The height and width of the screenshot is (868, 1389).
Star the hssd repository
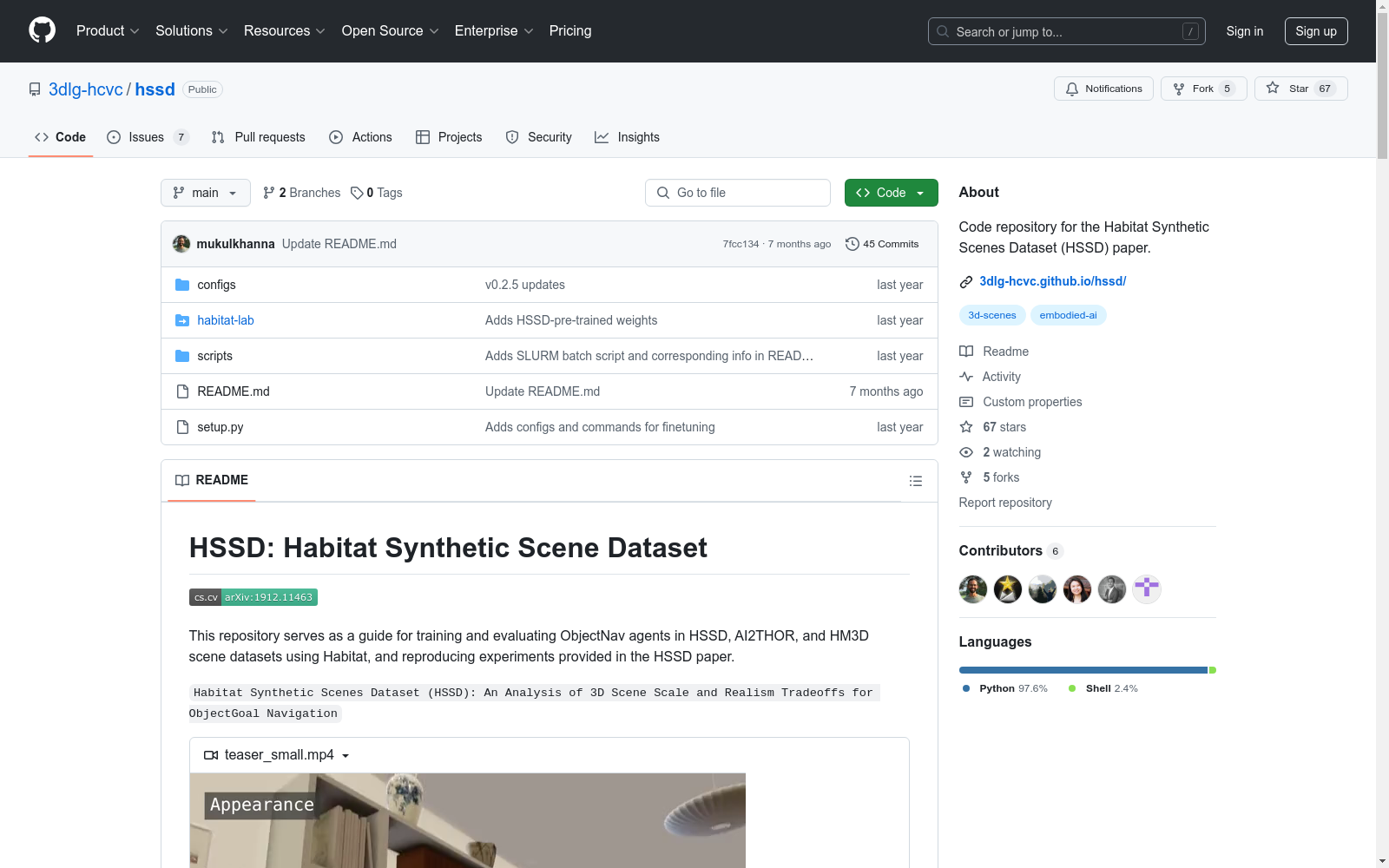click(1300, 89)
